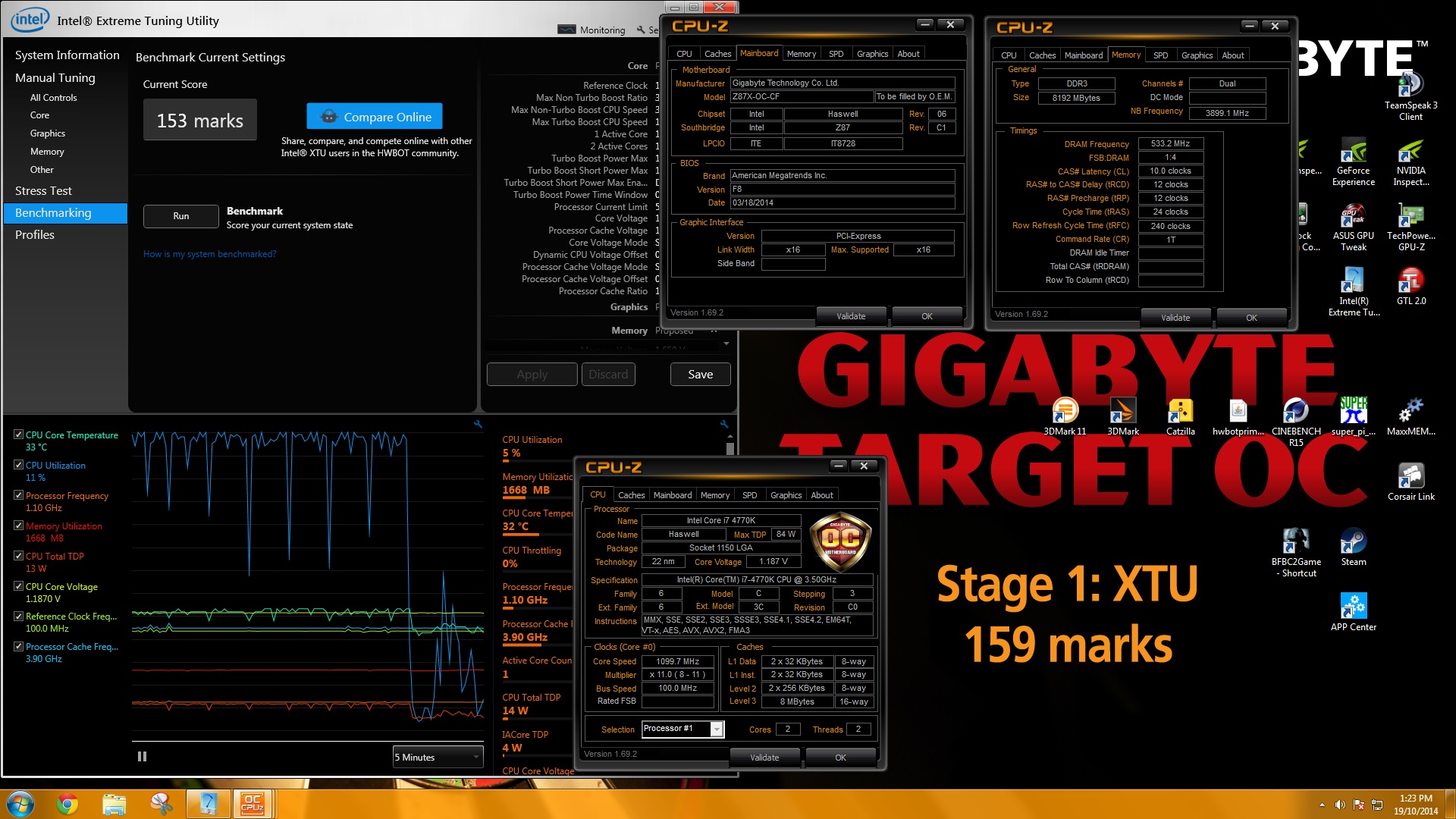Click the Show Desktop button on taskbar
1456x819 pixels.
(1451, 804)
